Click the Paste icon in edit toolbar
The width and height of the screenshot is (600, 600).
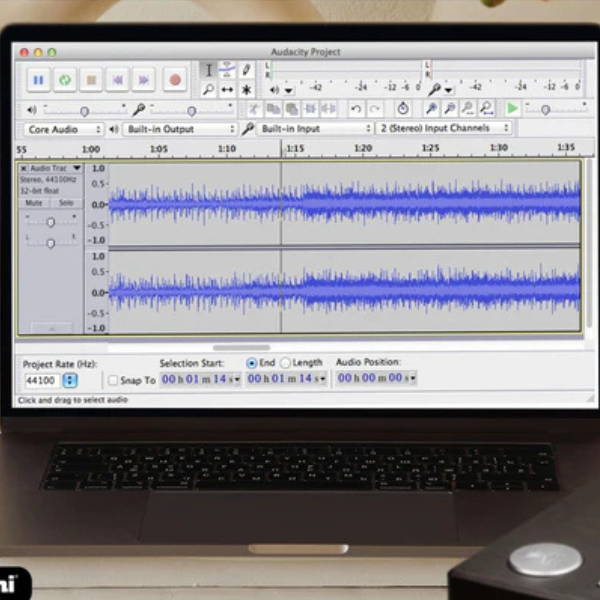292,109
